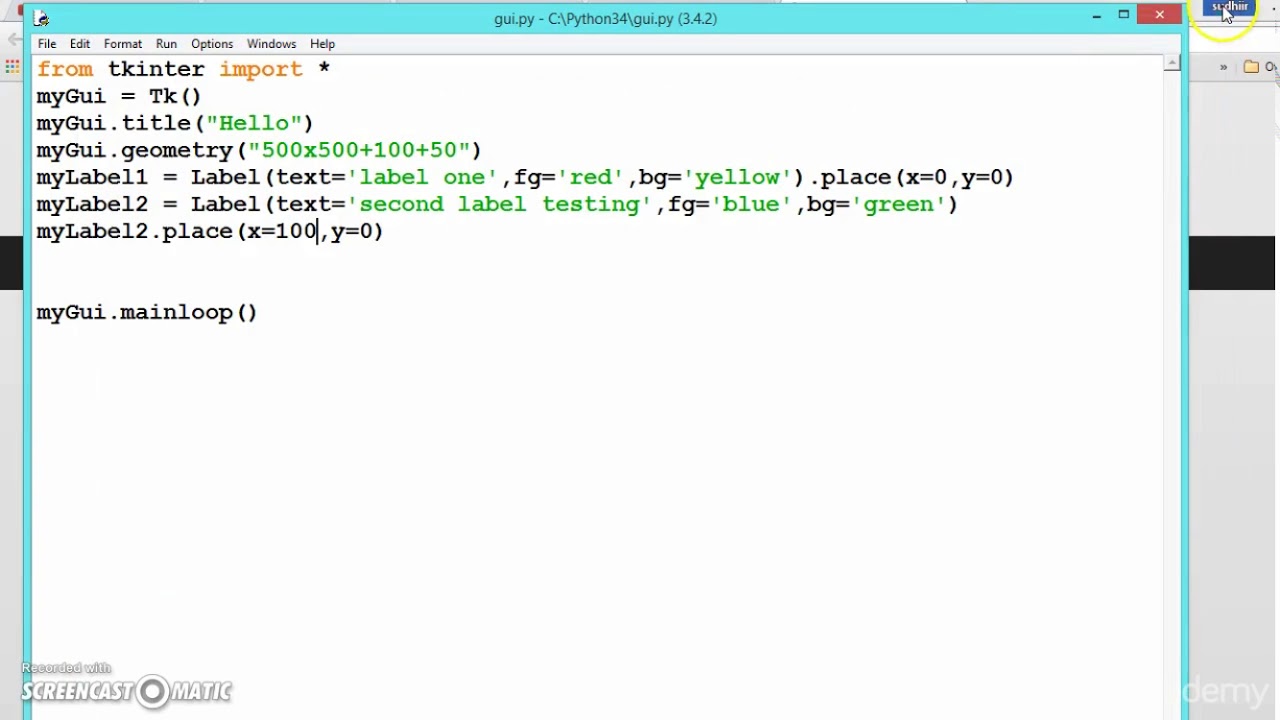
Task: Open the Run menu
Action: [166, 44]
